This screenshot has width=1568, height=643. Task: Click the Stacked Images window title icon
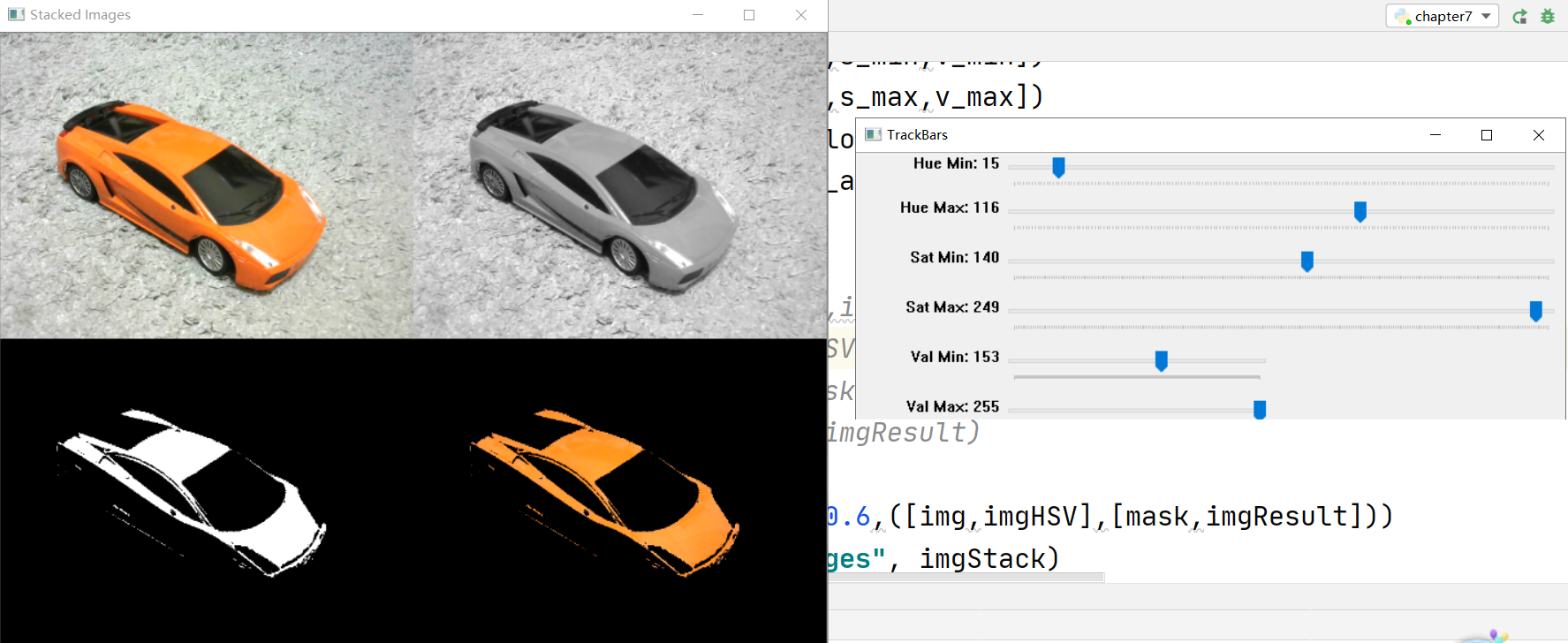click(x=16, y=14)
